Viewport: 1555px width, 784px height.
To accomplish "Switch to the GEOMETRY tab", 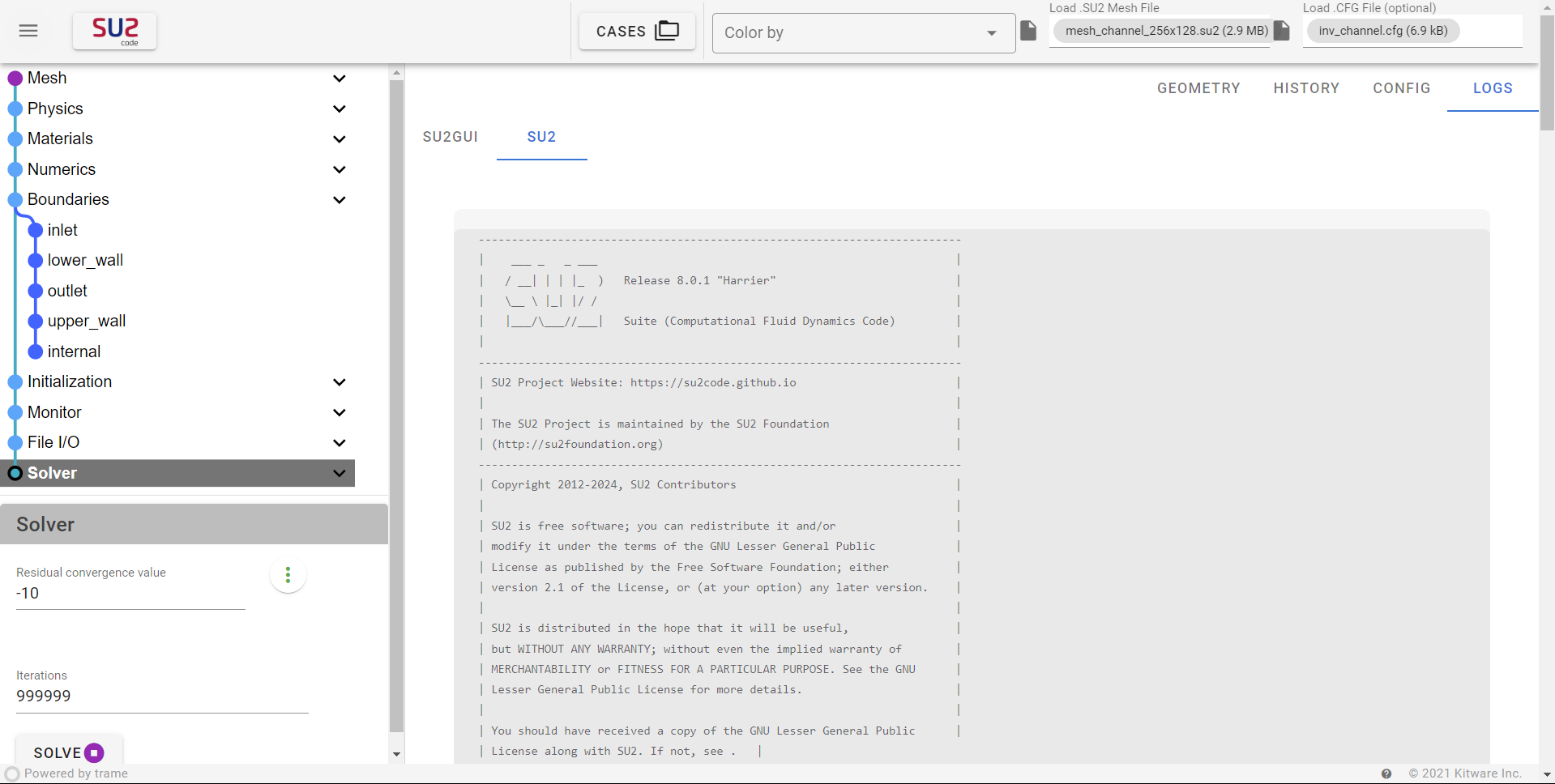I will [1198, 88].
